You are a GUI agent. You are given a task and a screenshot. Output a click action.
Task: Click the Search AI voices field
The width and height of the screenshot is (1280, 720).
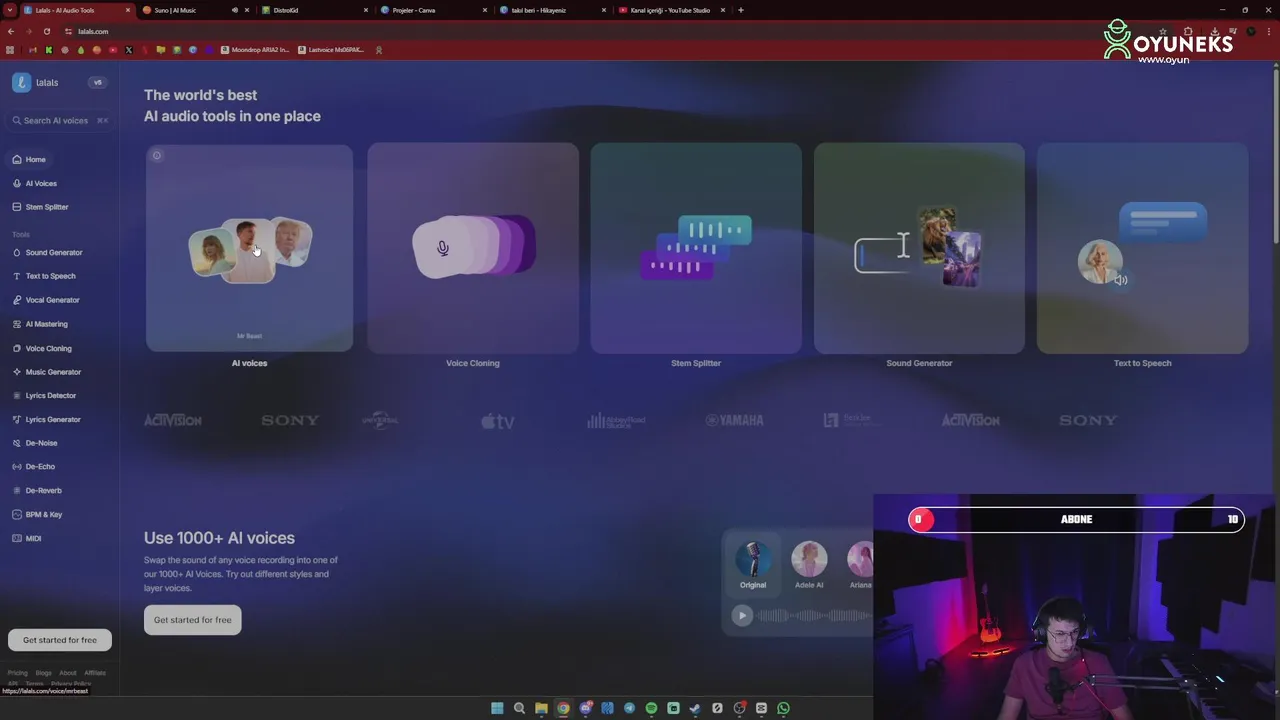click(60, 121)
